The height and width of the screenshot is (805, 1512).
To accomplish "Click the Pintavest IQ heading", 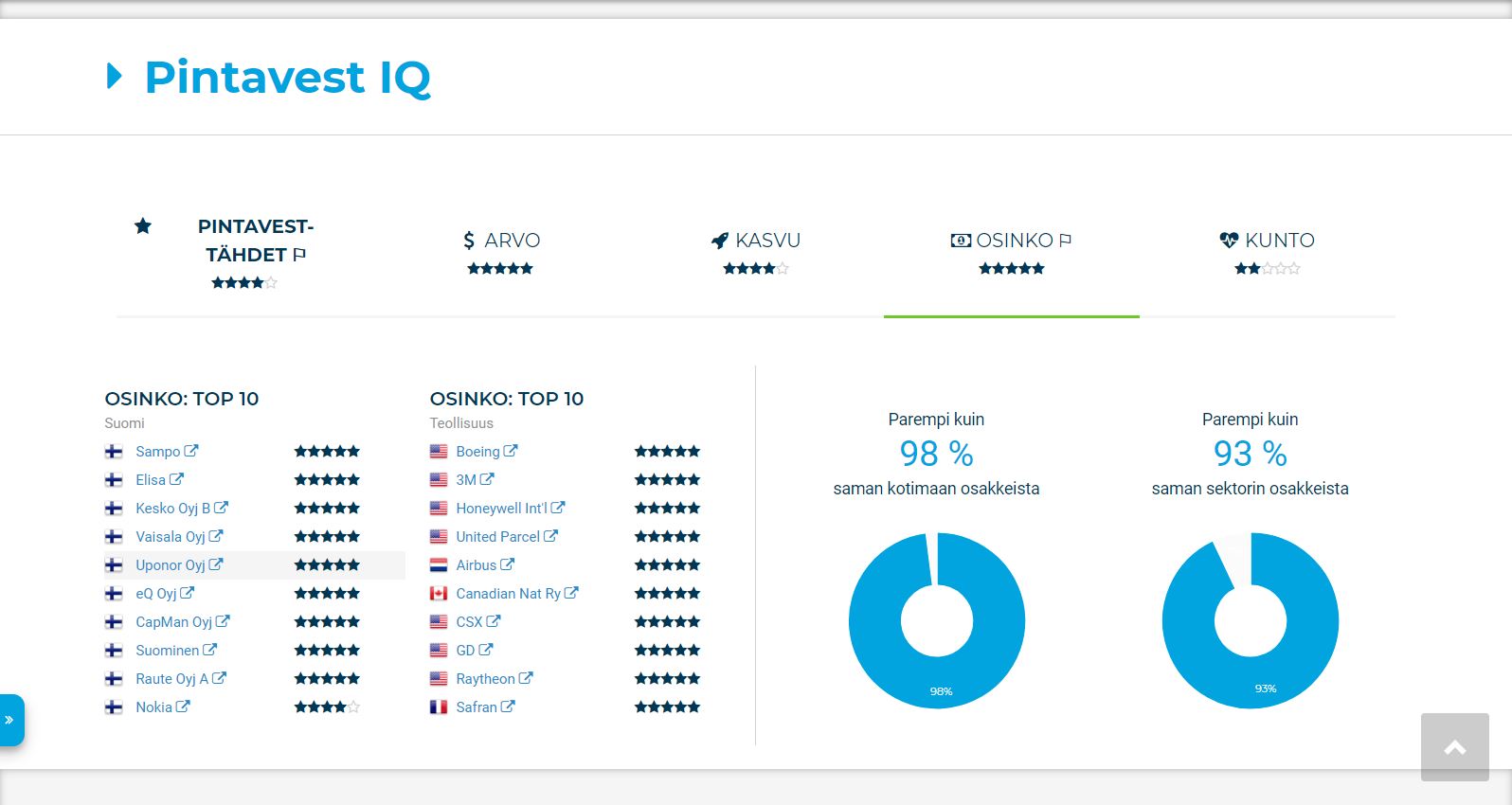I will [x=287, y=77].
